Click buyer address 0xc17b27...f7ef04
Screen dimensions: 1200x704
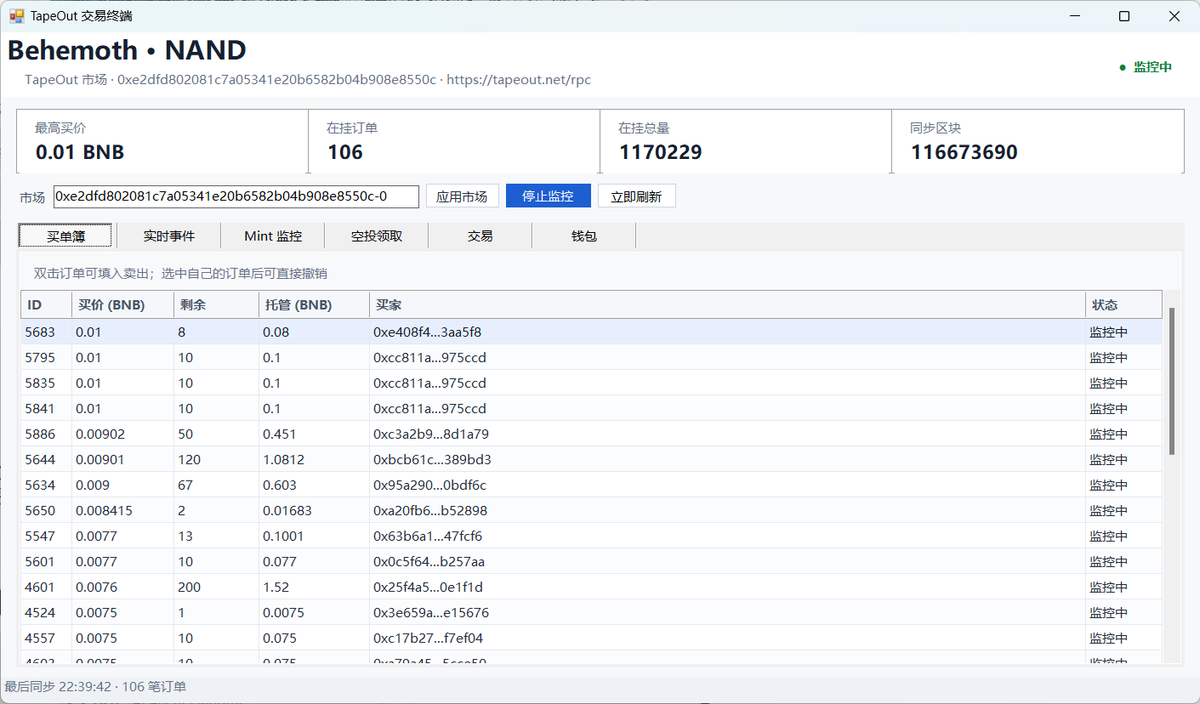[x=428, y=638]
